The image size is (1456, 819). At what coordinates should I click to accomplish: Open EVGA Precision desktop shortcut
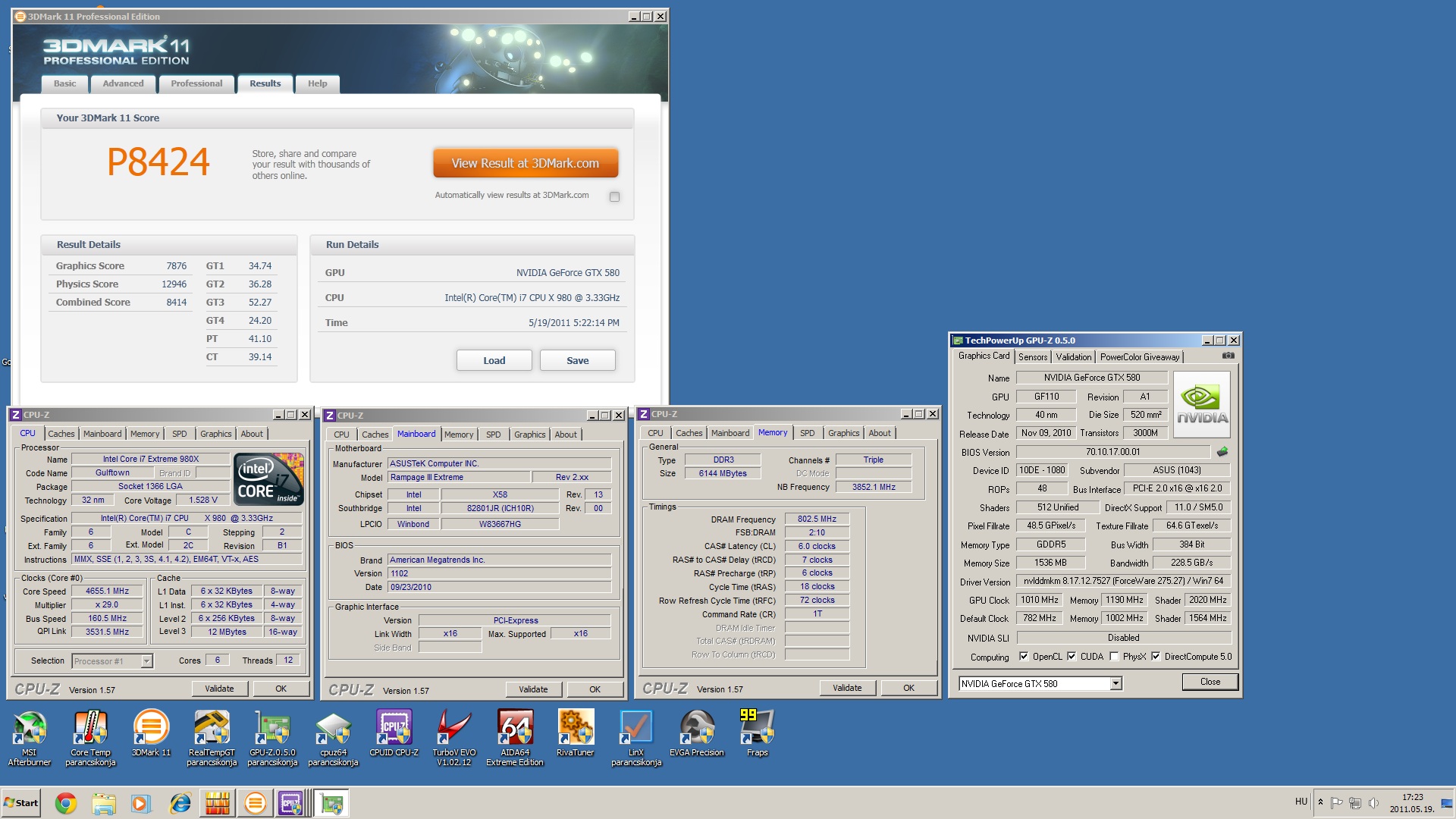click(x=696, y=733)
